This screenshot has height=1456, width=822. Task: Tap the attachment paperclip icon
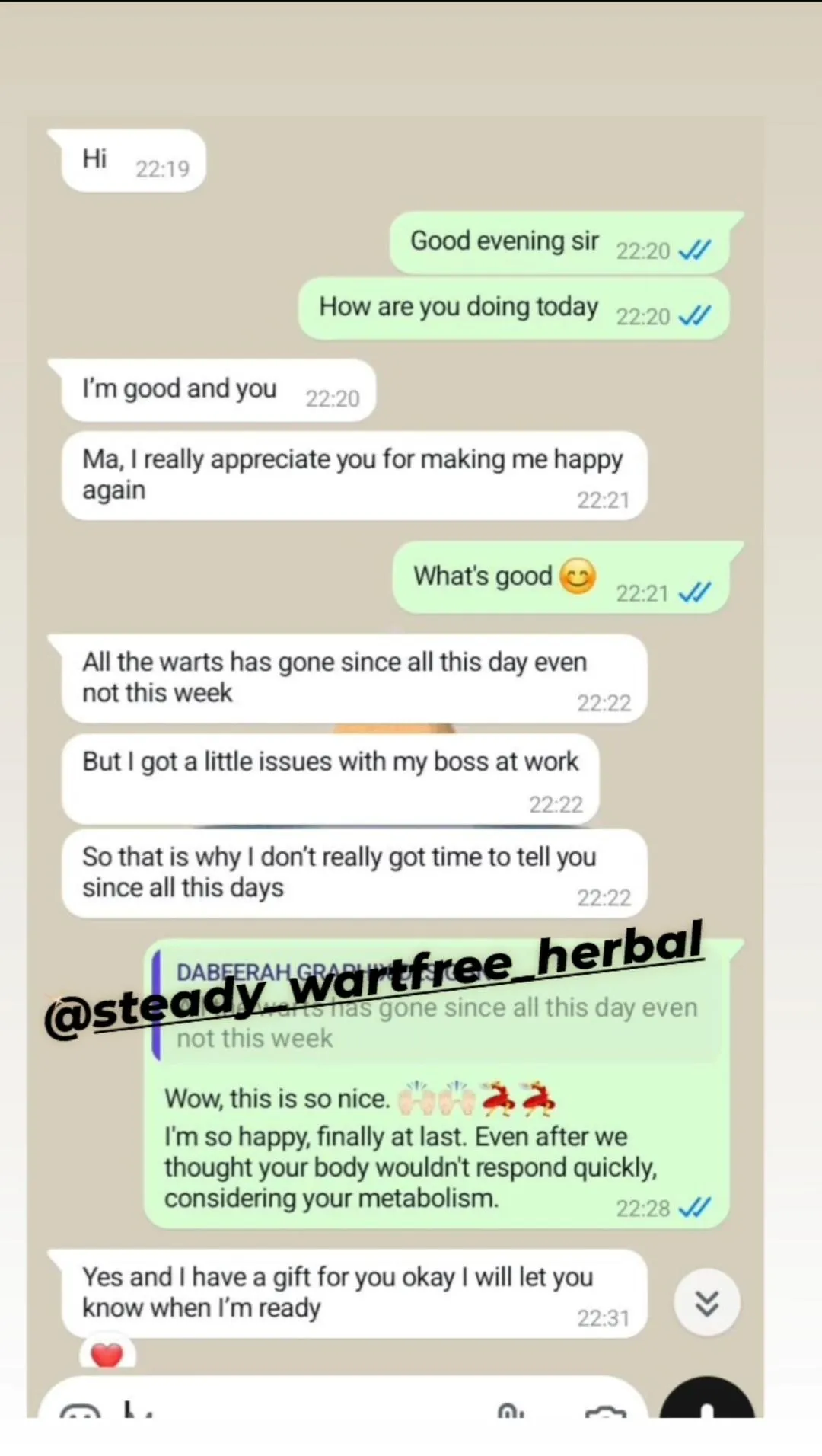pyautogui.click(x=511, y=1410)
